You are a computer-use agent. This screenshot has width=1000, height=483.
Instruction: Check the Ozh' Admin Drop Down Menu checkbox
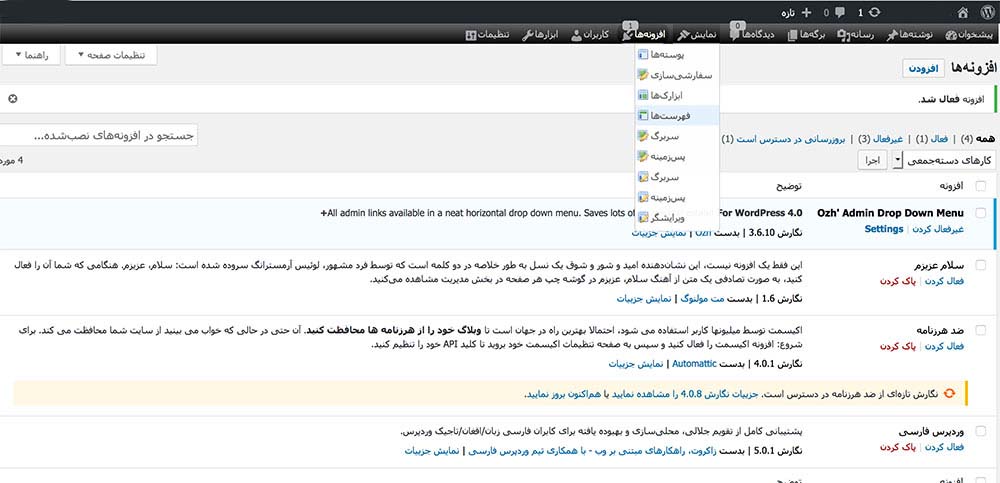[x=980, y=212]
